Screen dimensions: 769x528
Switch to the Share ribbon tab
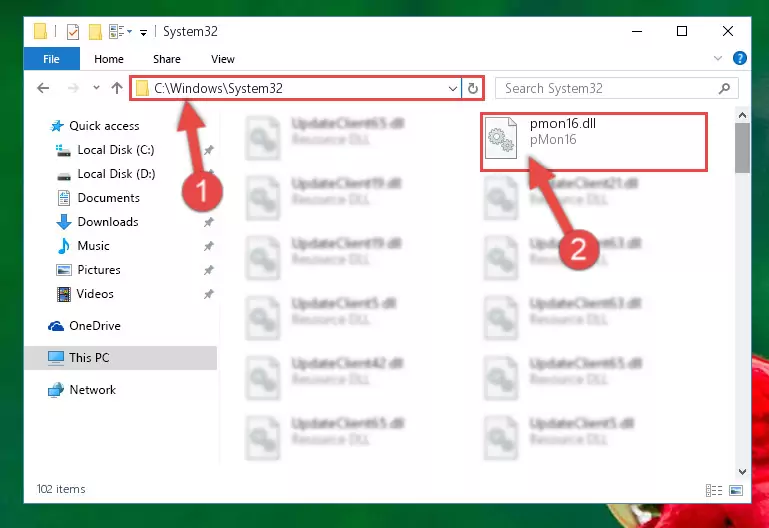167,59
